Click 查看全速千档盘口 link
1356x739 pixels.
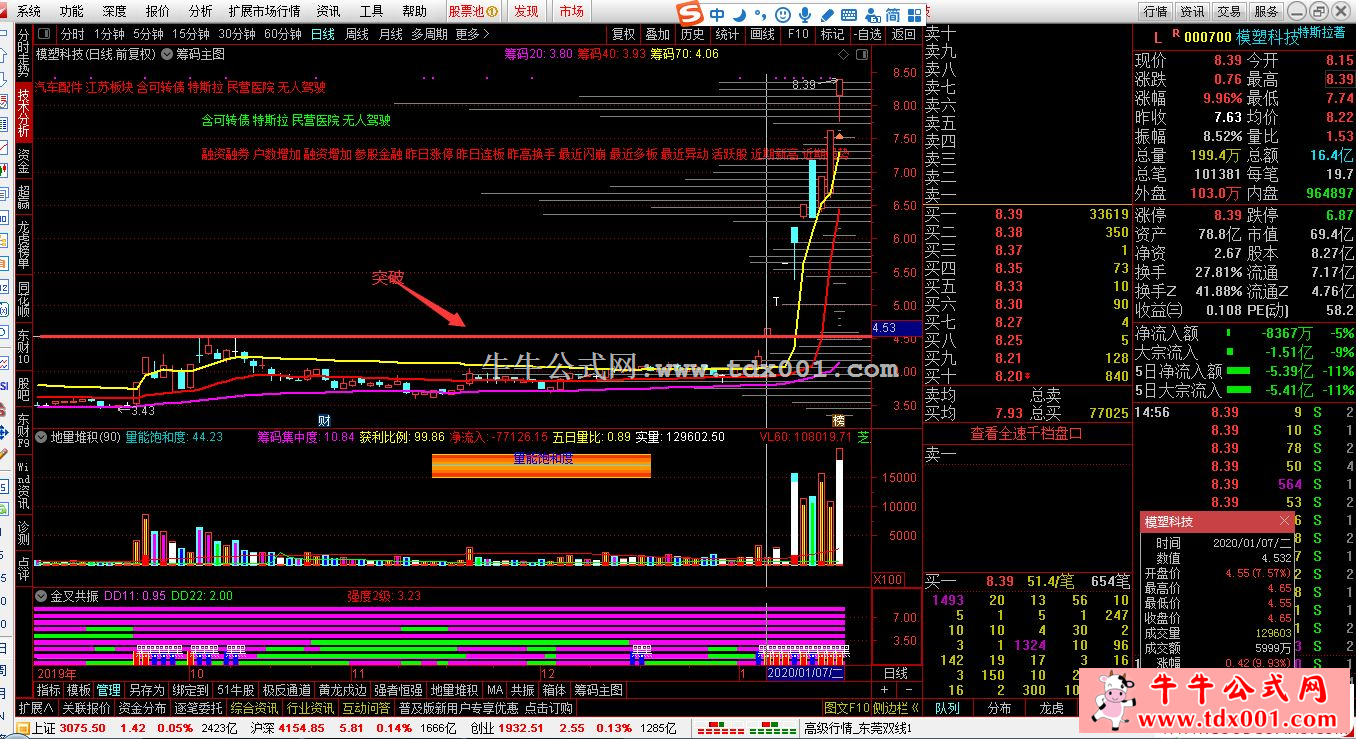[1026, 433]
